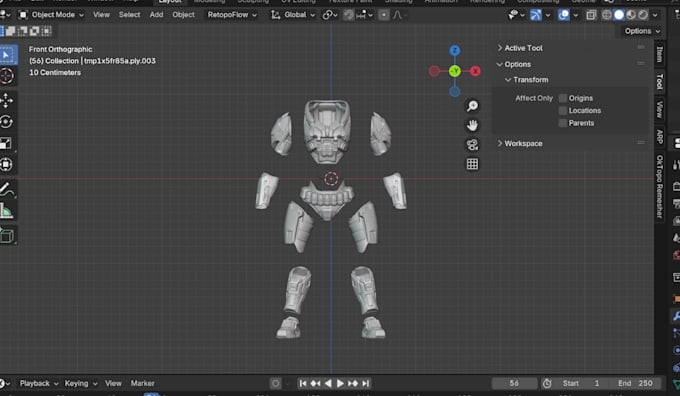Open the QkTopo Remesher sidebar tab
Screen dimensions: 680x396
[x=660, y=187]
